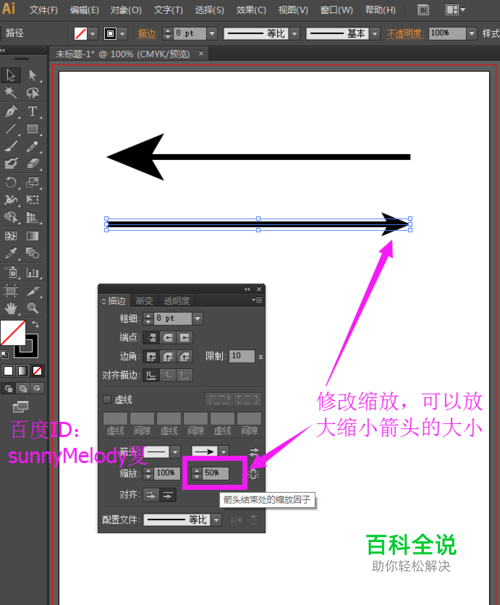Screen dimensions: 500x605
Task: Select the Column Graph tool
Action: [32, 272]
